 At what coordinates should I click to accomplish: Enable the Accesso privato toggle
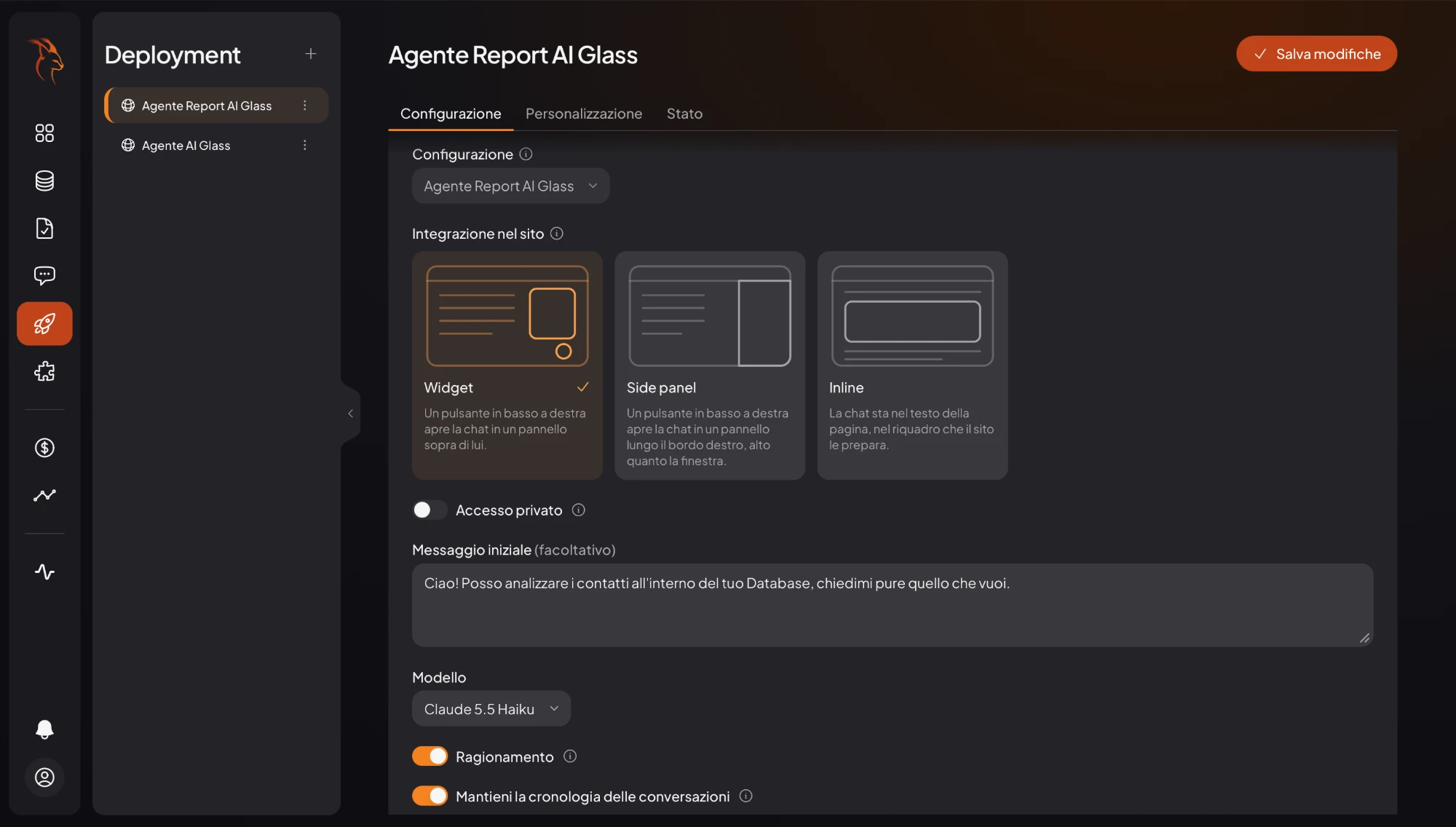click(430, 510)
